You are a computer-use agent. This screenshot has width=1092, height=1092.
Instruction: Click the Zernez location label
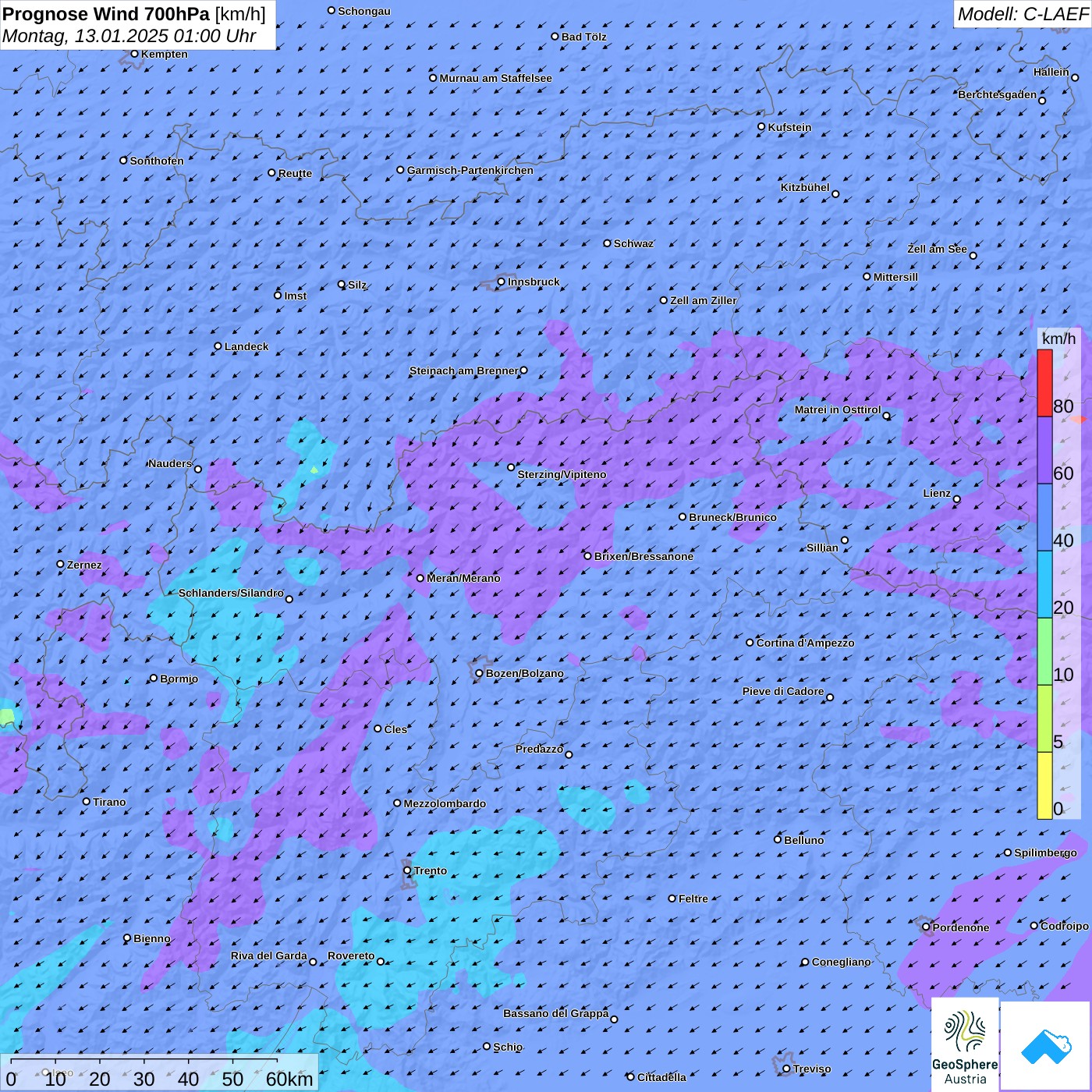click(84, 565)
